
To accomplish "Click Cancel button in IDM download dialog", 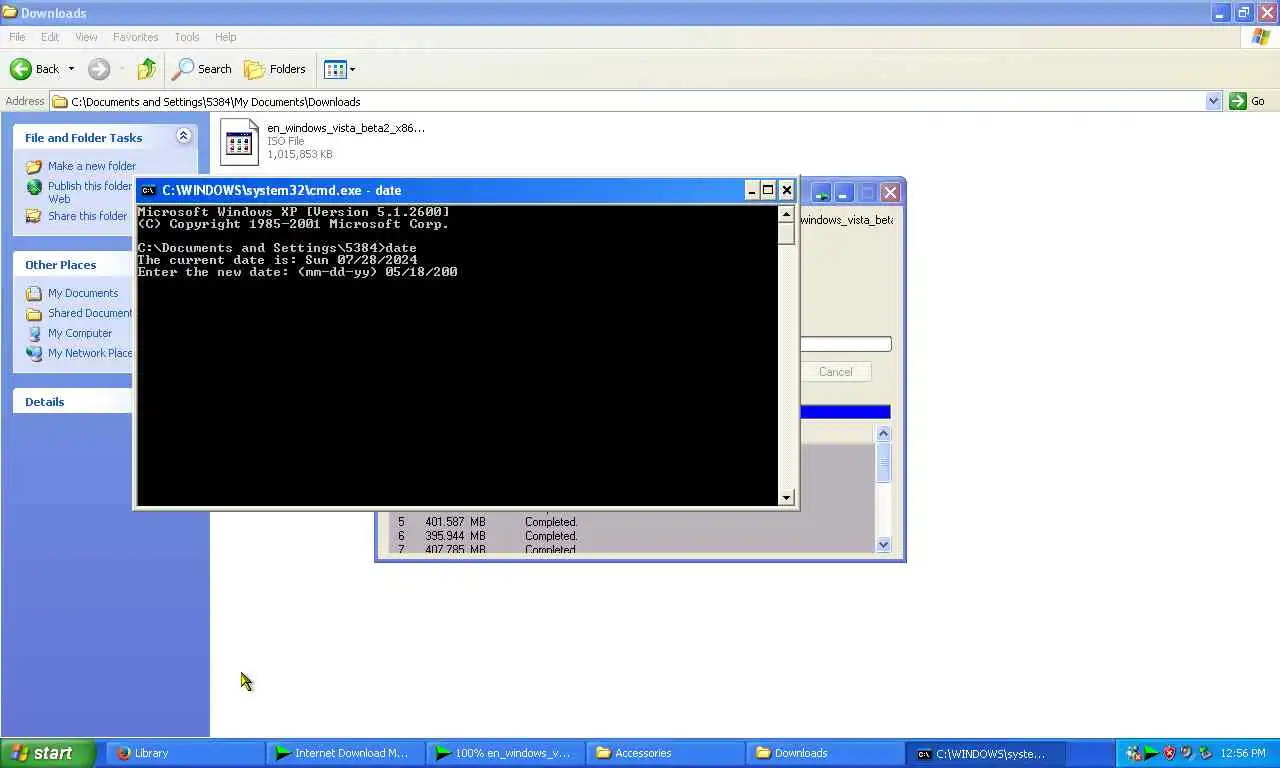I will click(x=836, y=371).
